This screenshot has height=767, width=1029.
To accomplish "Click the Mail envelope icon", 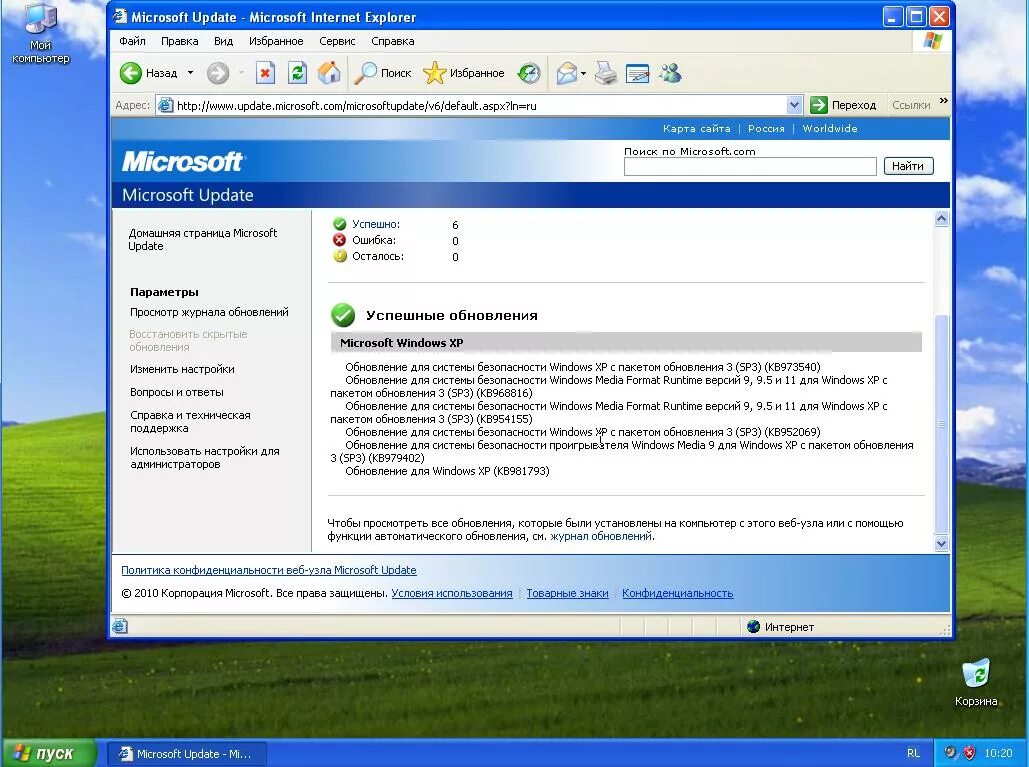I will [x=566, y=73].
